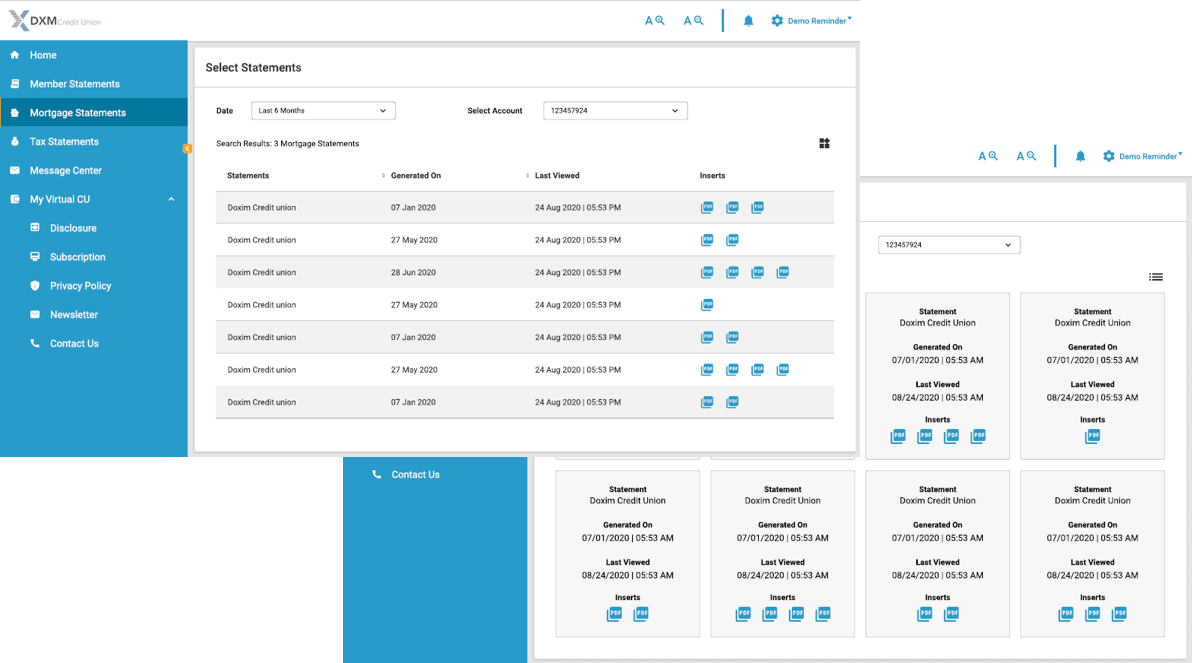
Task: Click the Home icon in the sidebar
Action: [x=15, y=55]
